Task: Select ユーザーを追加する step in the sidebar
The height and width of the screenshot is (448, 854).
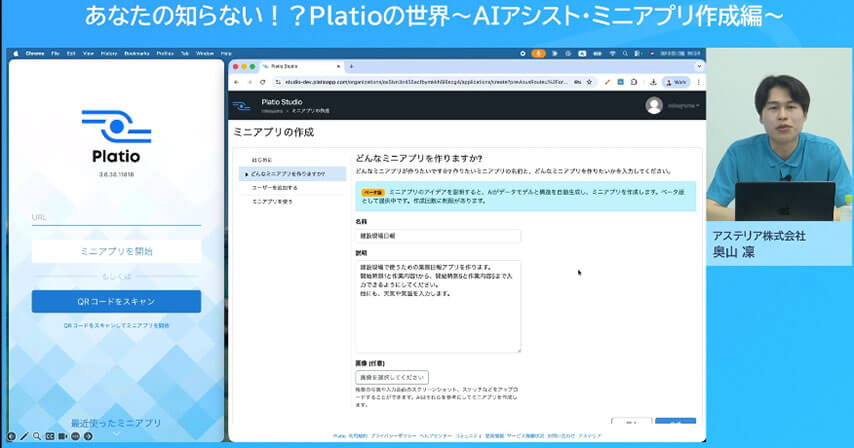Action: [x=274, y=188]
